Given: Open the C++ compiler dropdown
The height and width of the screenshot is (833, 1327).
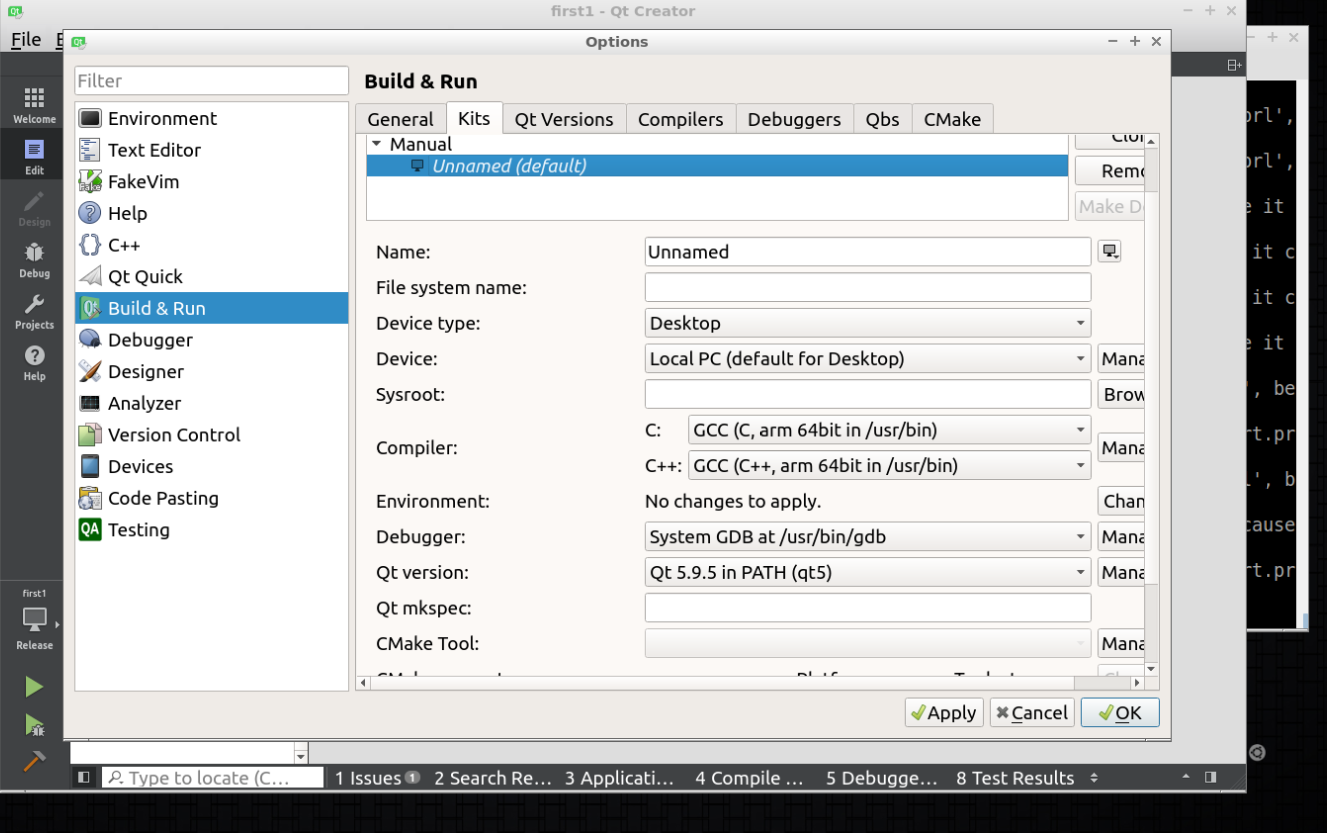Looking at the screenshot, I should 889,466.
